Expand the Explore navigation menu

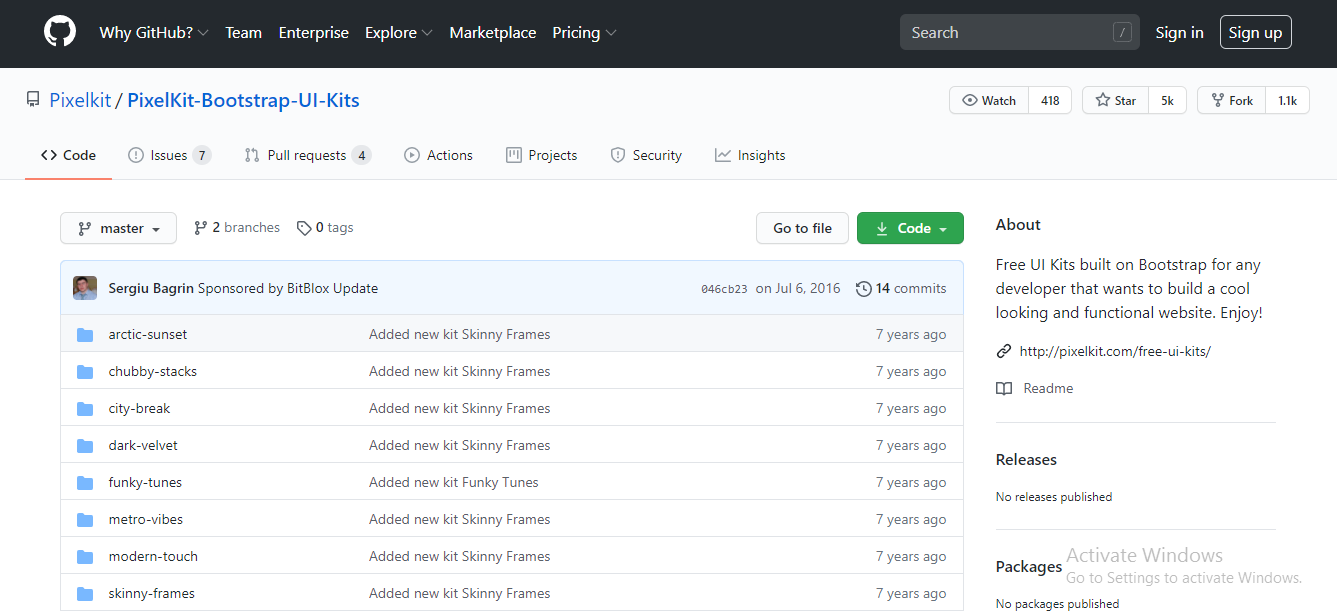click(398, 32)
